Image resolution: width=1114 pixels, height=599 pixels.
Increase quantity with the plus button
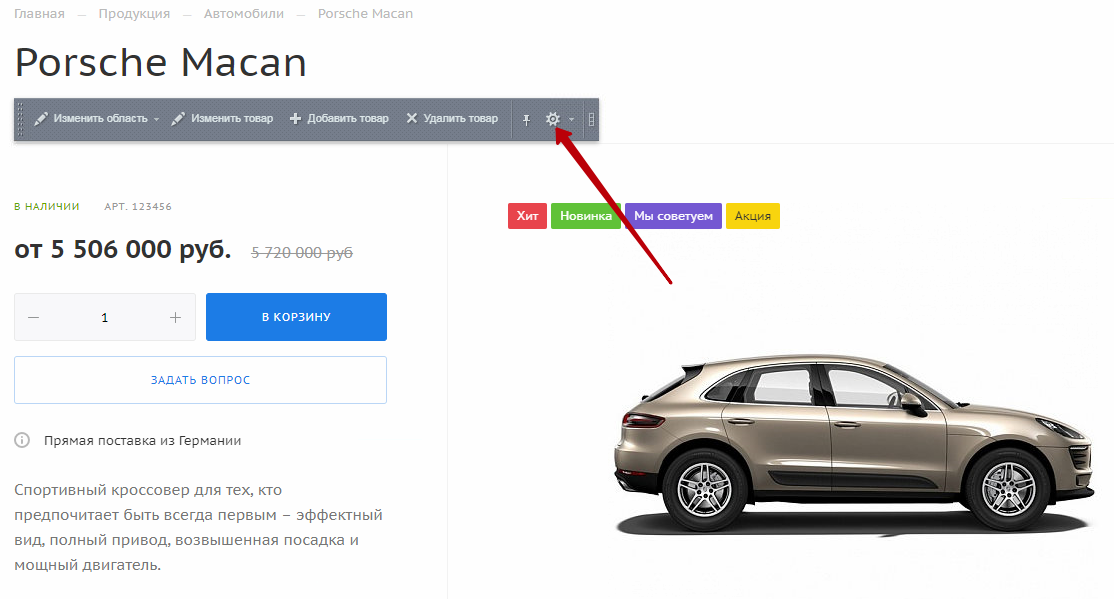(175, 318)
